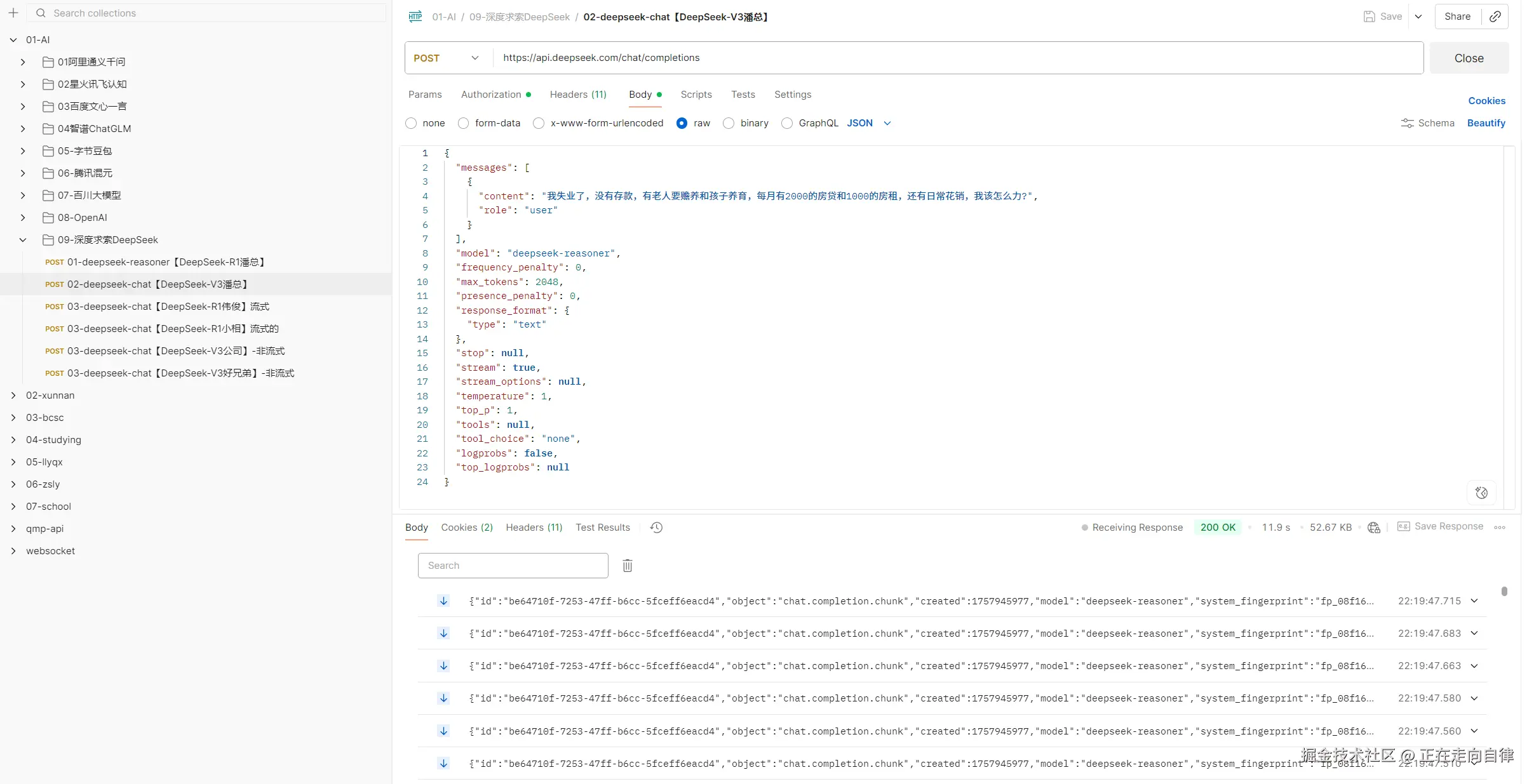Image resolution: width=1534 pixels, height=784 pixels.
Task: Click the network globe icon in response bar
Action: [1374, 528]
